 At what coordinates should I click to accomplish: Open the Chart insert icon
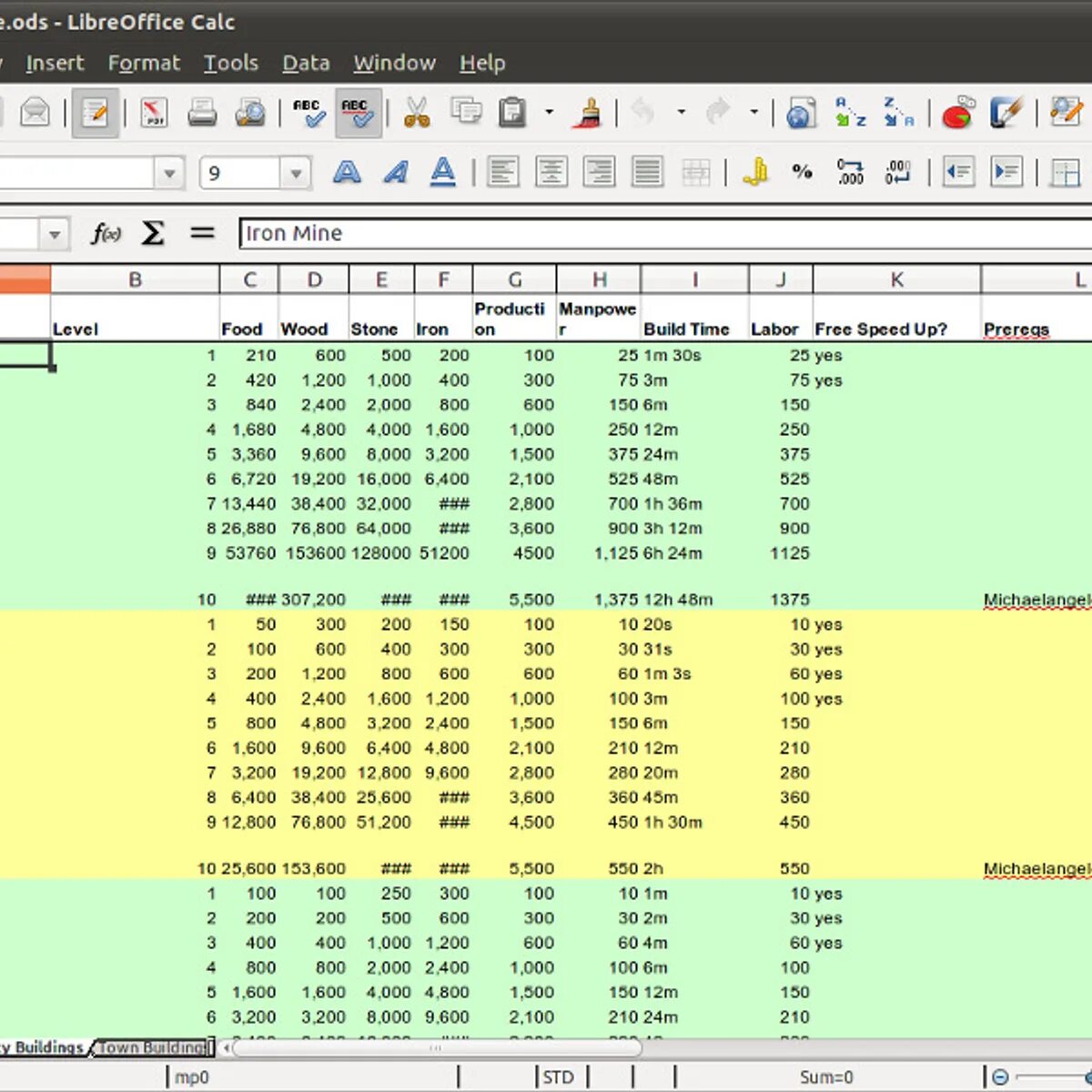(957, 113)
